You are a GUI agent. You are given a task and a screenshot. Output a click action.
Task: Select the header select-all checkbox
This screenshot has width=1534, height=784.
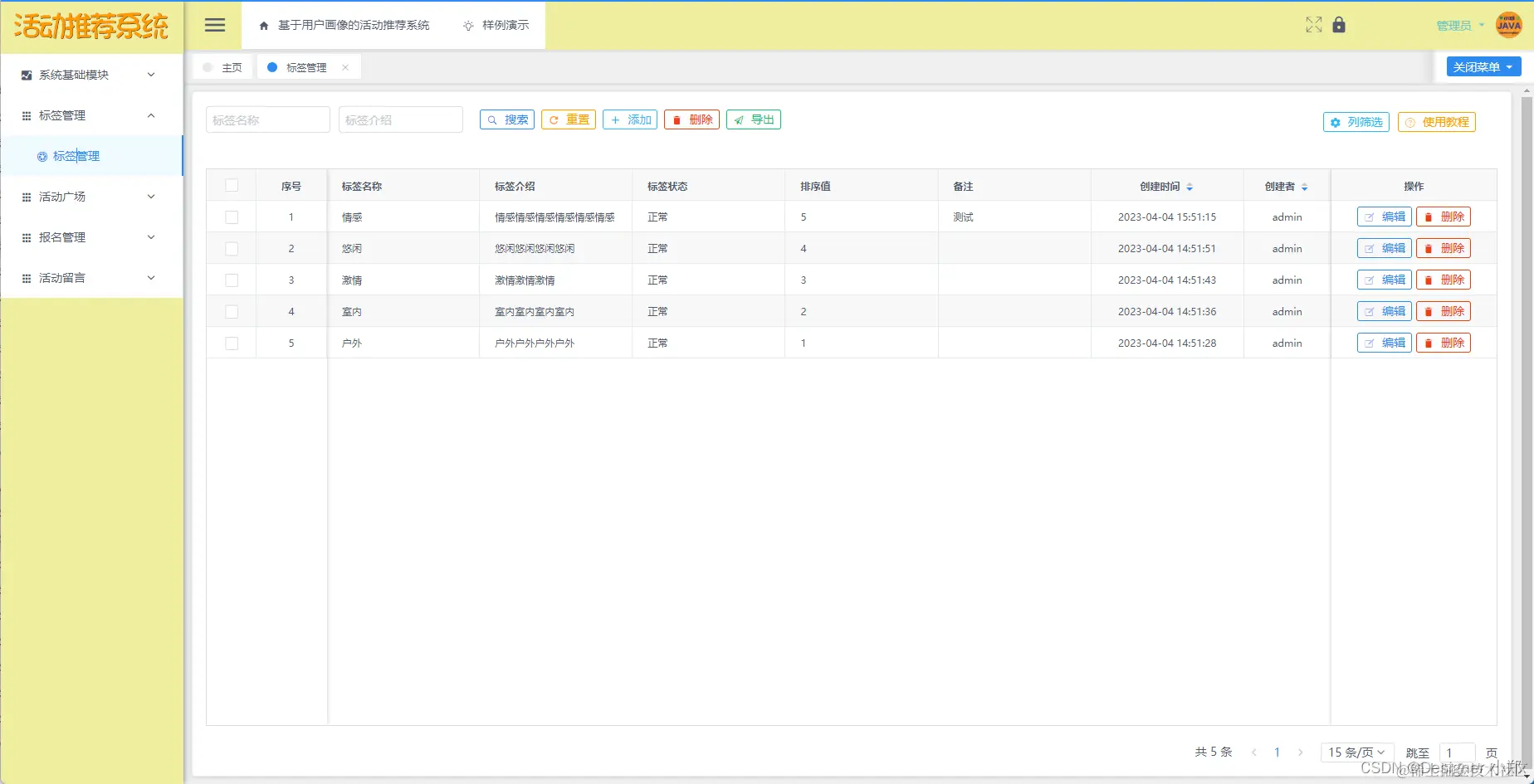232,186
